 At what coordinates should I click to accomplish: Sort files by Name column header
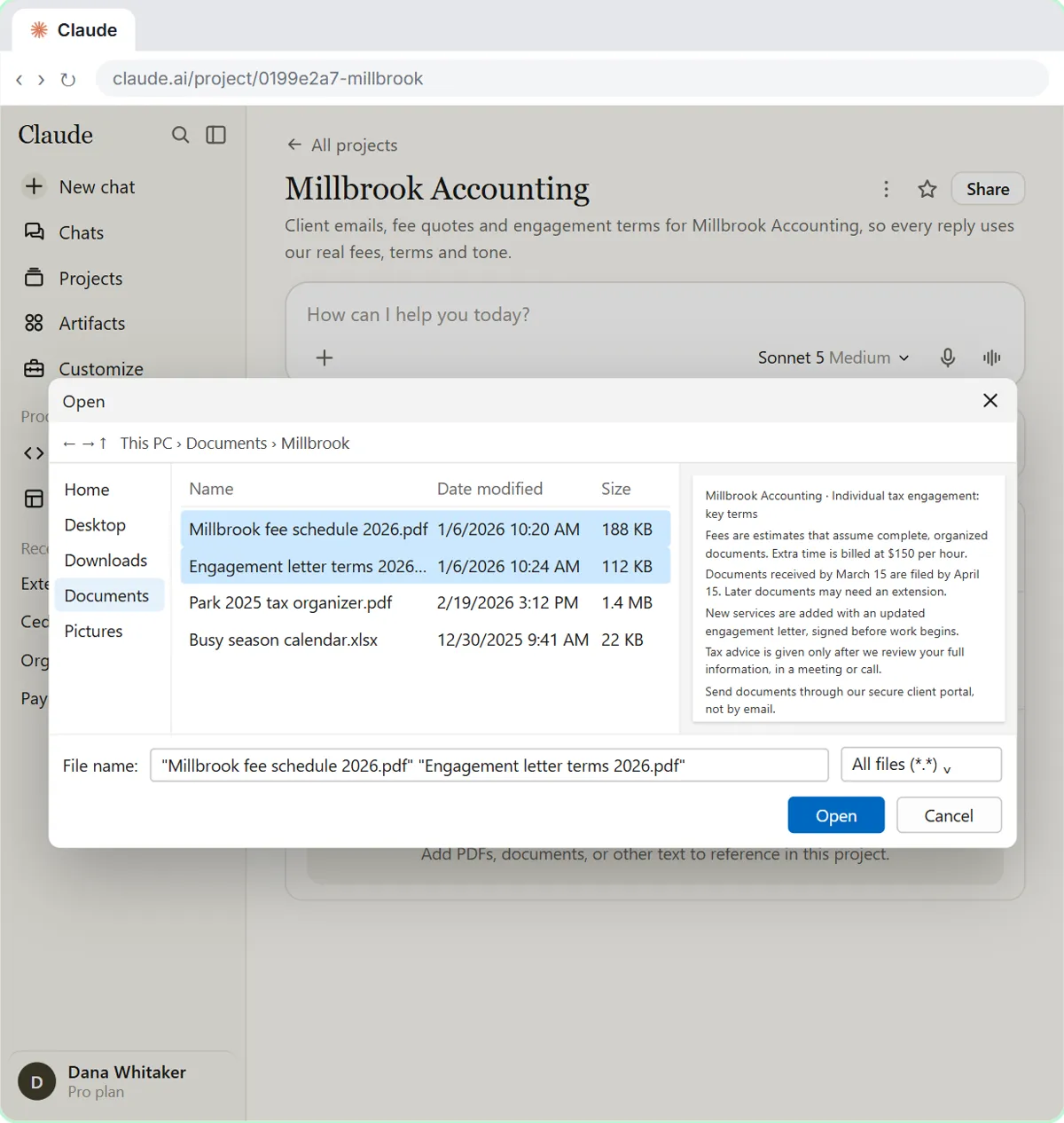(x=211, y=489)
